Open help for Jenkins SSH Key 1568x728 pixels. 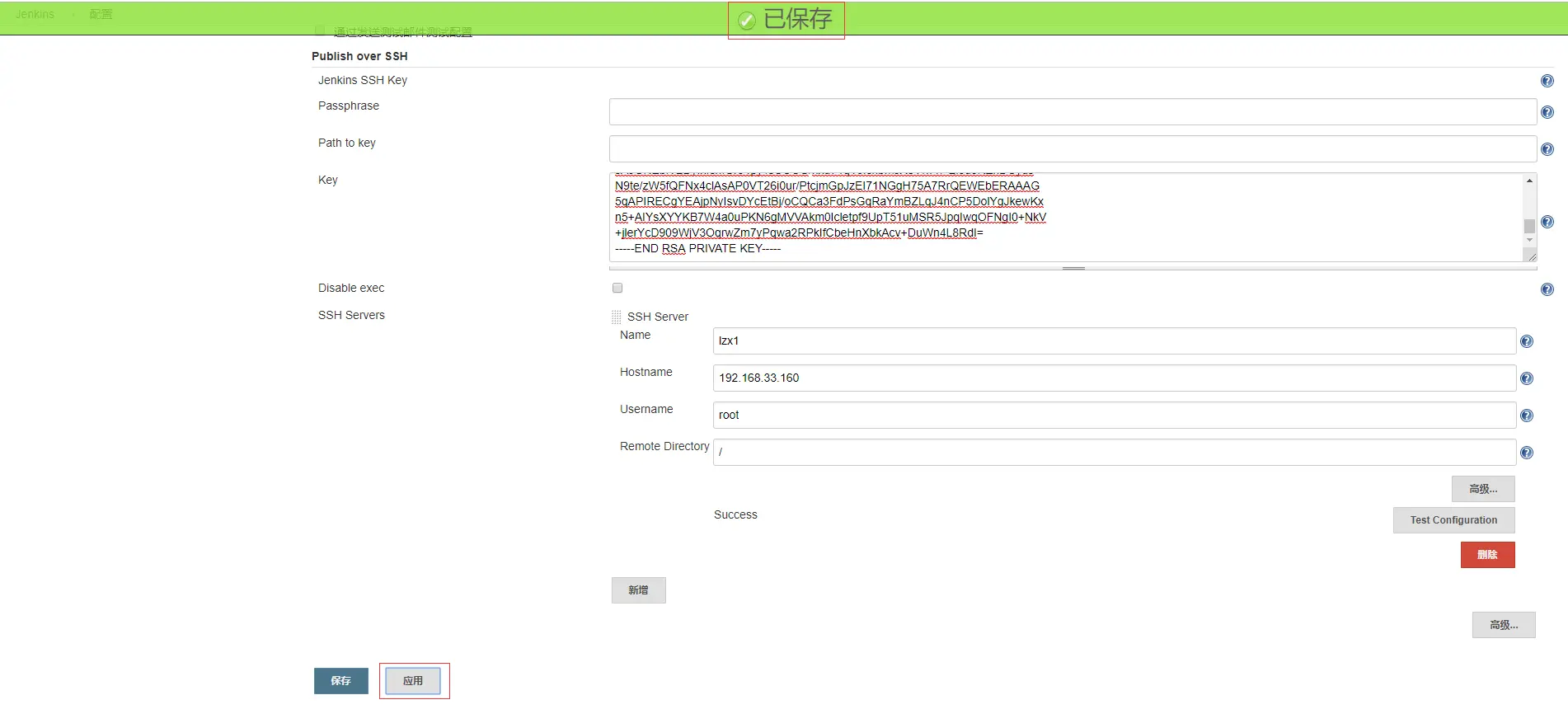pos(1547,81)
